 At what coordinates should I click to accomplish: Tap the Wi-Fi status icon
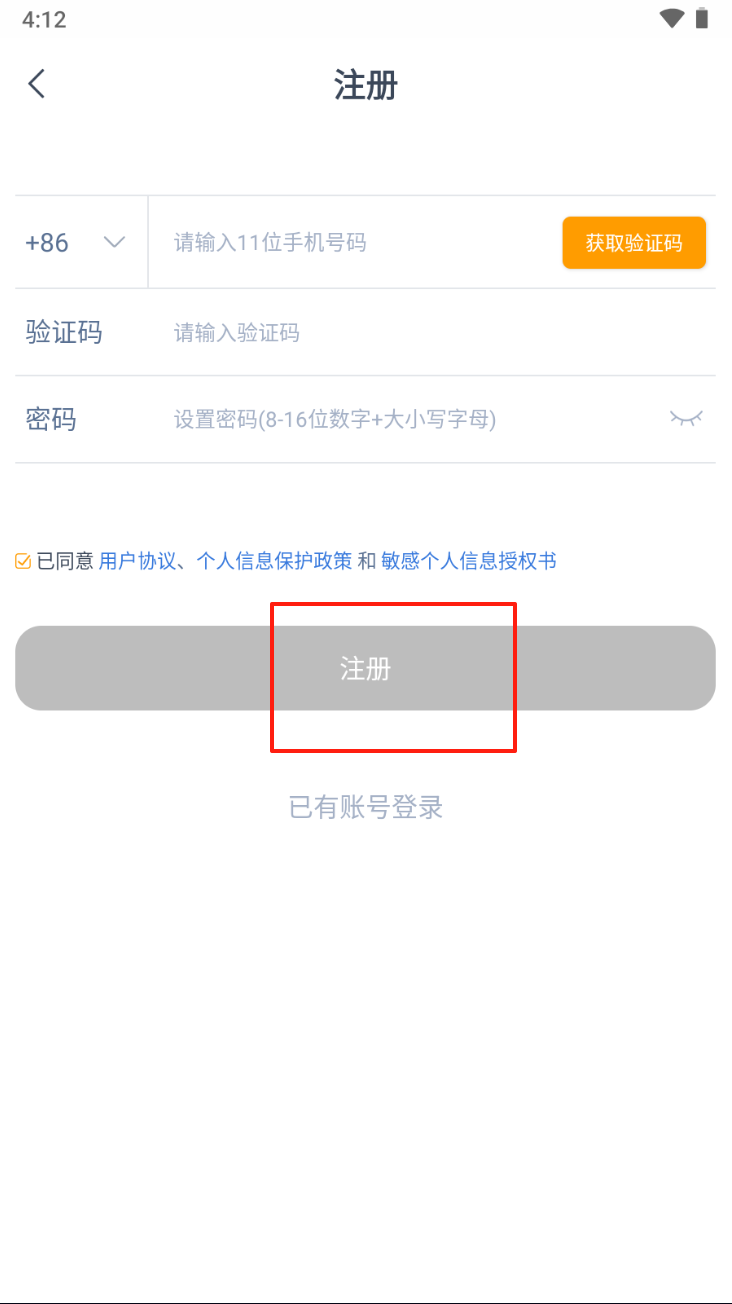click(672, 19)
